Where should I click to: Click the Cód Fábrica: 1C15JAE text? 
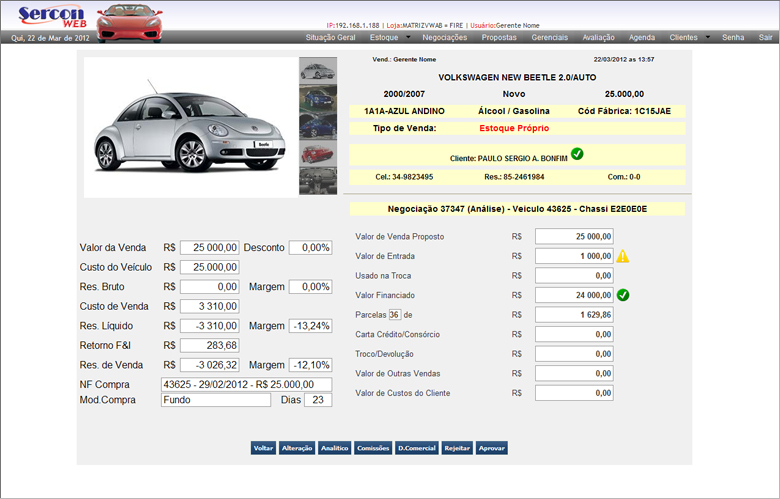(624, 111)
